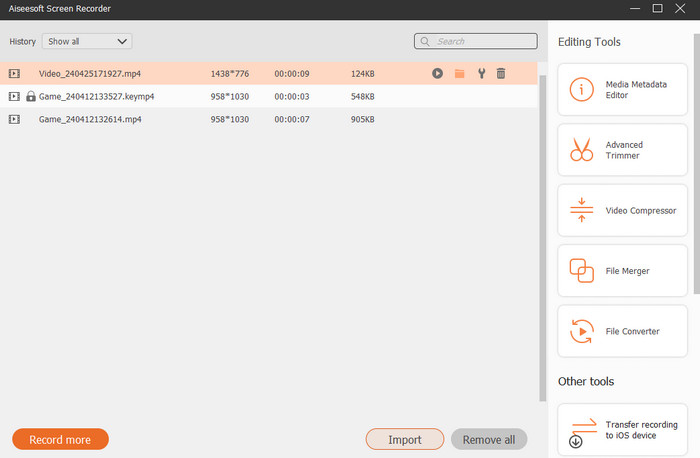Open folder for Video_240425171927.mp4

[459, 74]
